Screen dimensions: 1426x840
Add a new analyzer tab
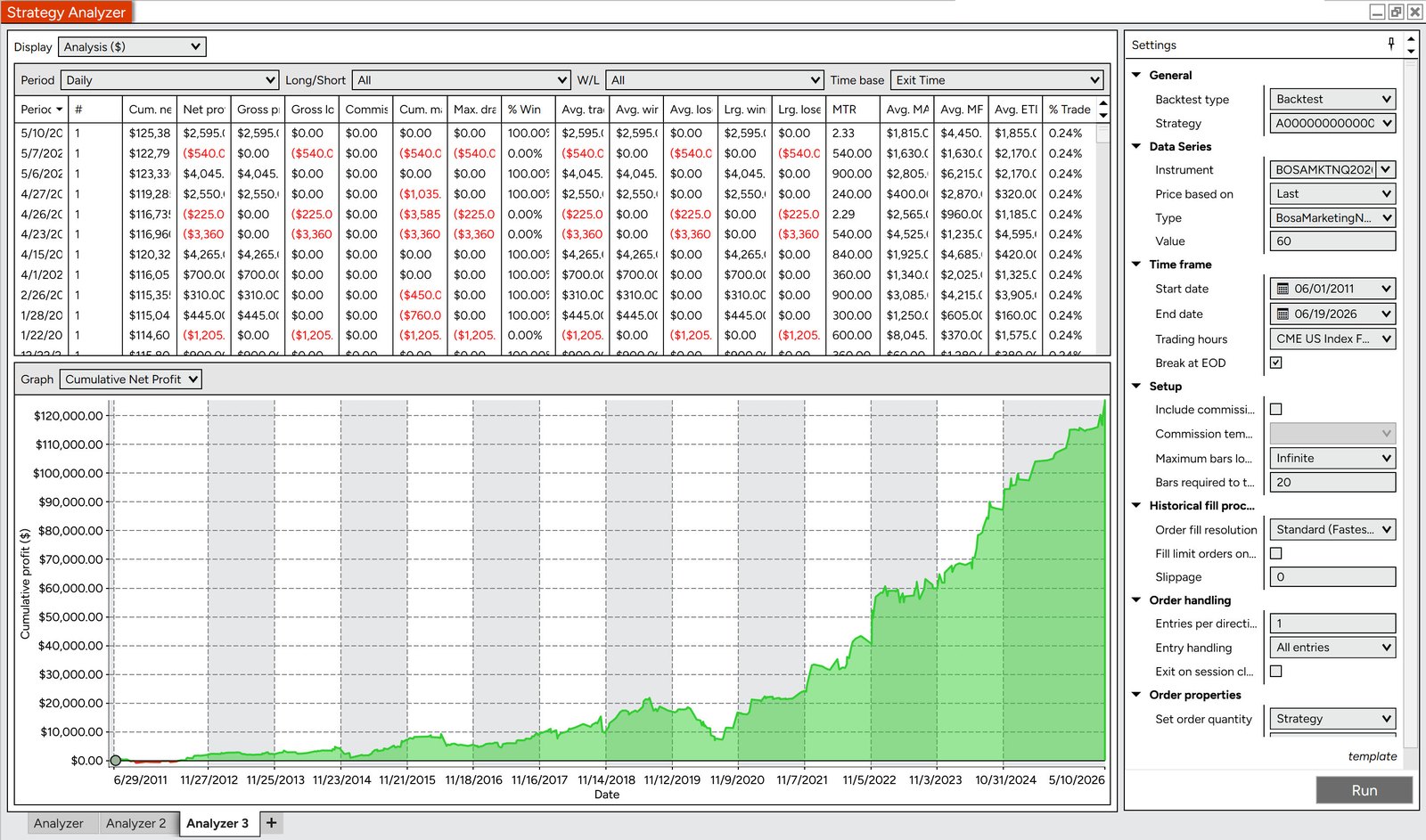point(272,823)
